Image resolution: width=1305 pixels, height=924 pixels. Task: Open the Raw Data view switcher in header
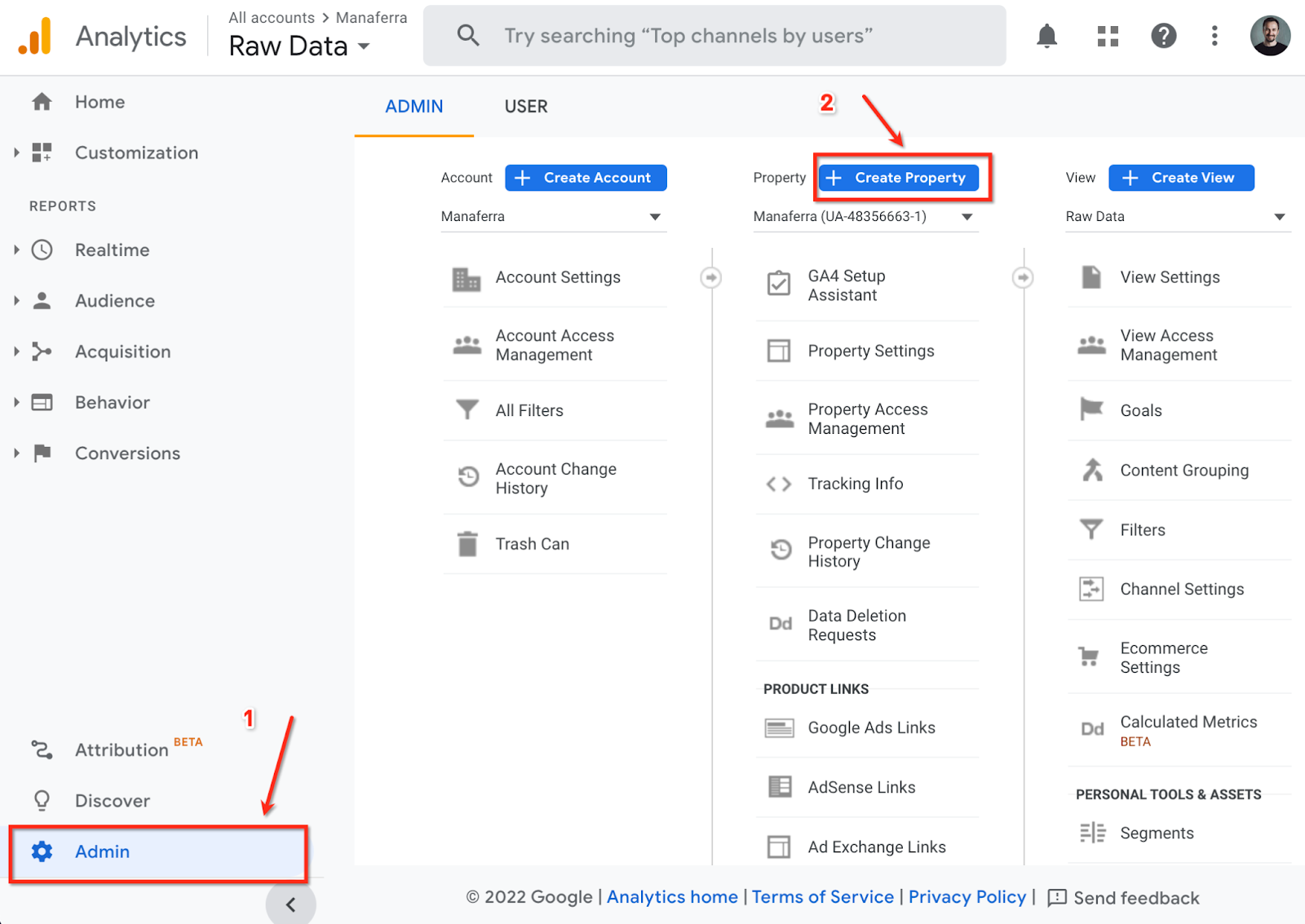coord(299,46)
